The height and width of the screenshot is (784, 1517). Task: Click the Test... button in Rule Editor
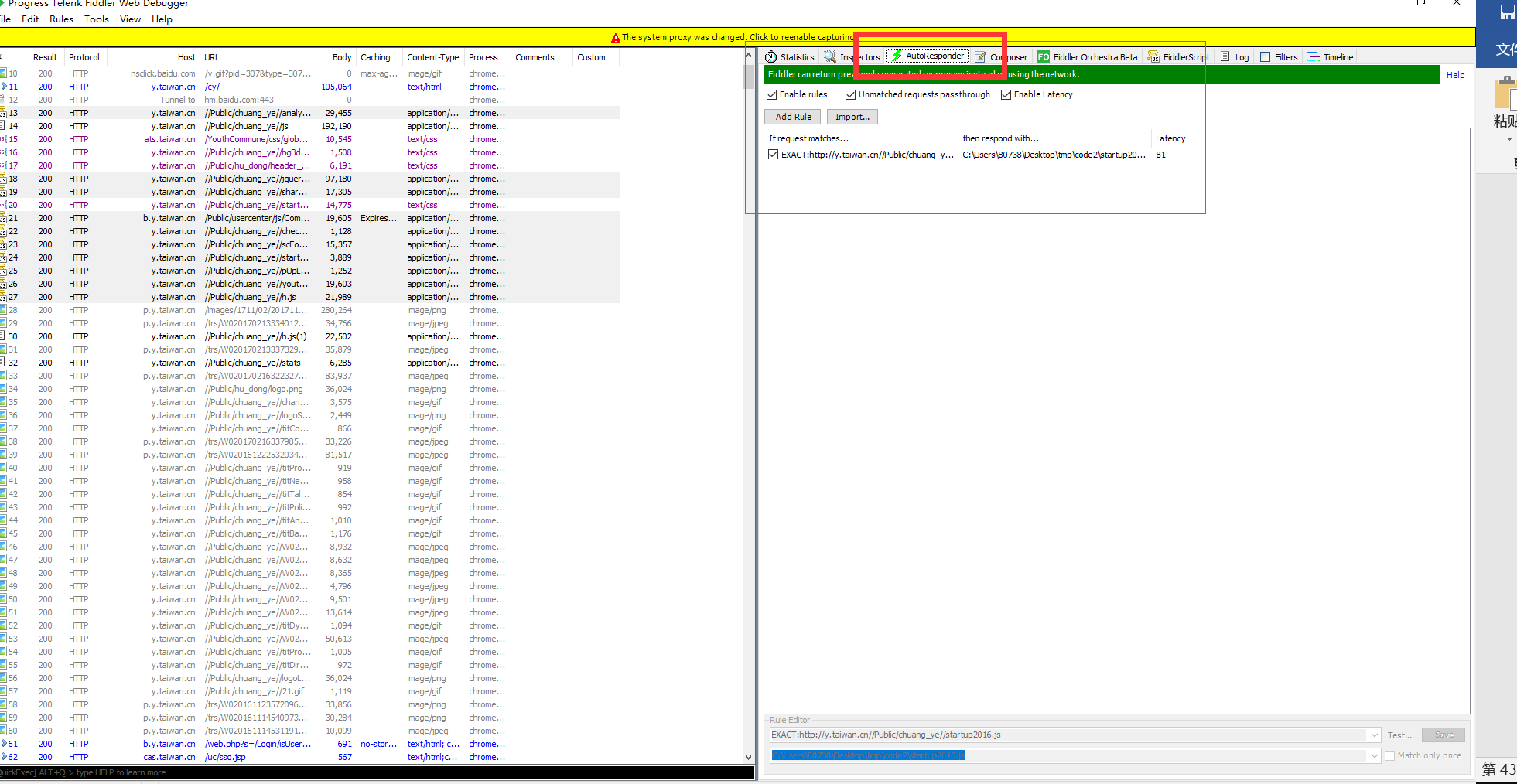point(1399,735)
